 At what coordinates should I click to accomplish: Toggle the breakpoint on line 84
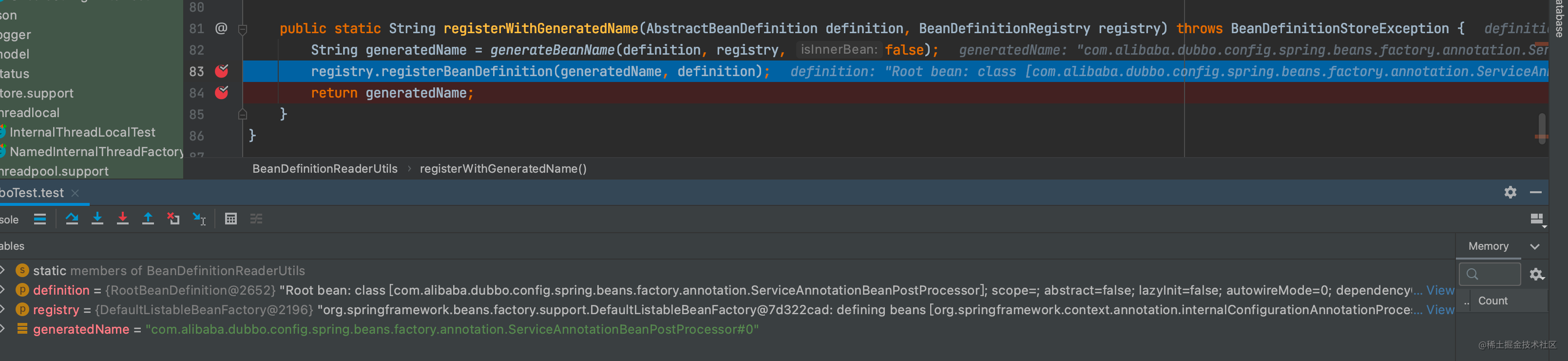222,93
